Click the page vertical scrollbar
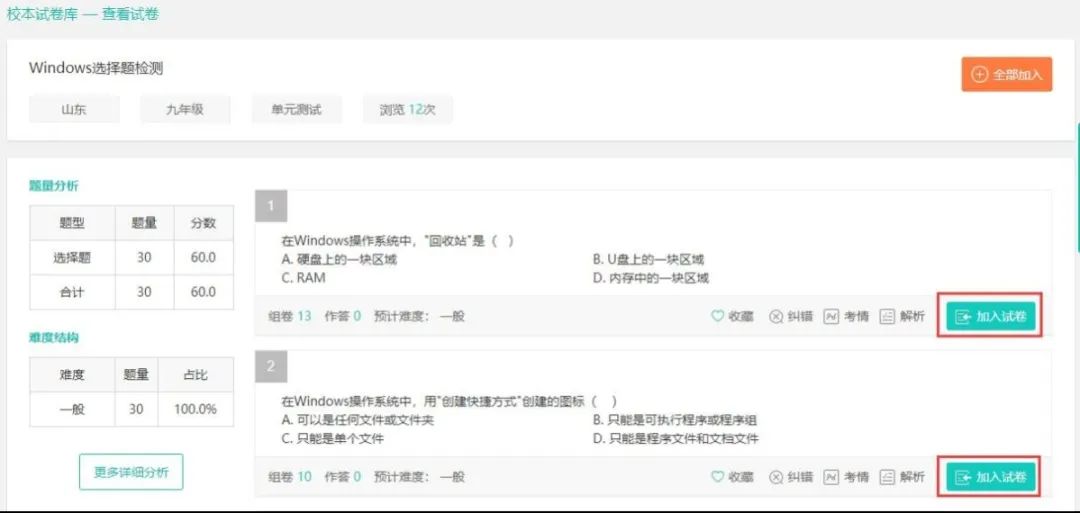 1077,186
